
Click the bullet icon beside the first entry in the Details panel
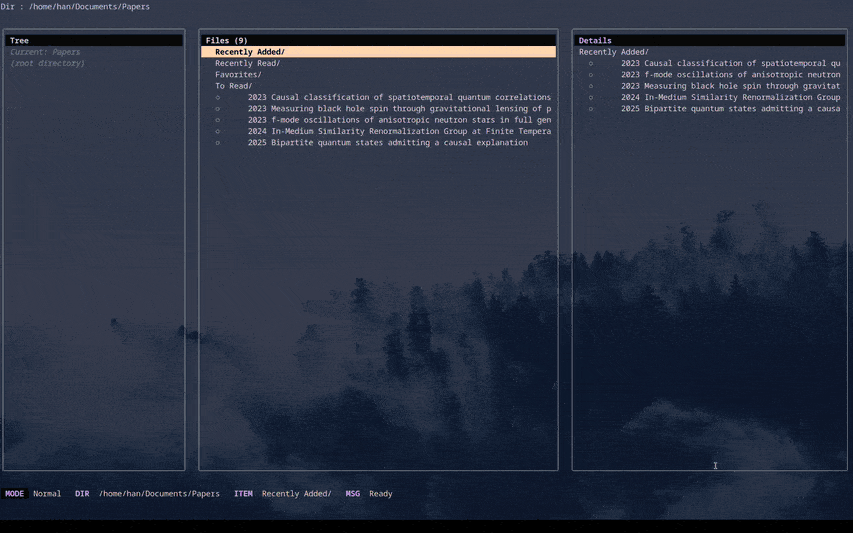click(x=591, y=63)
